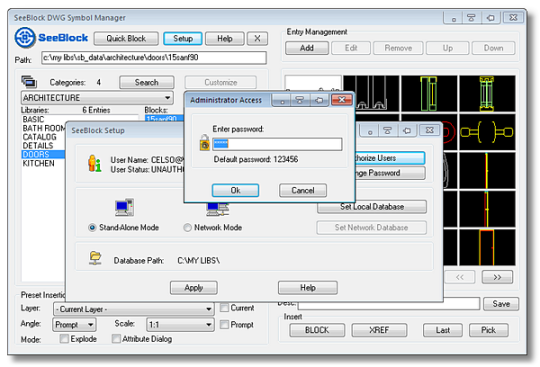
Task: Click the Stand-Alone Mode computer icon
Action: [x=124, y=207]
